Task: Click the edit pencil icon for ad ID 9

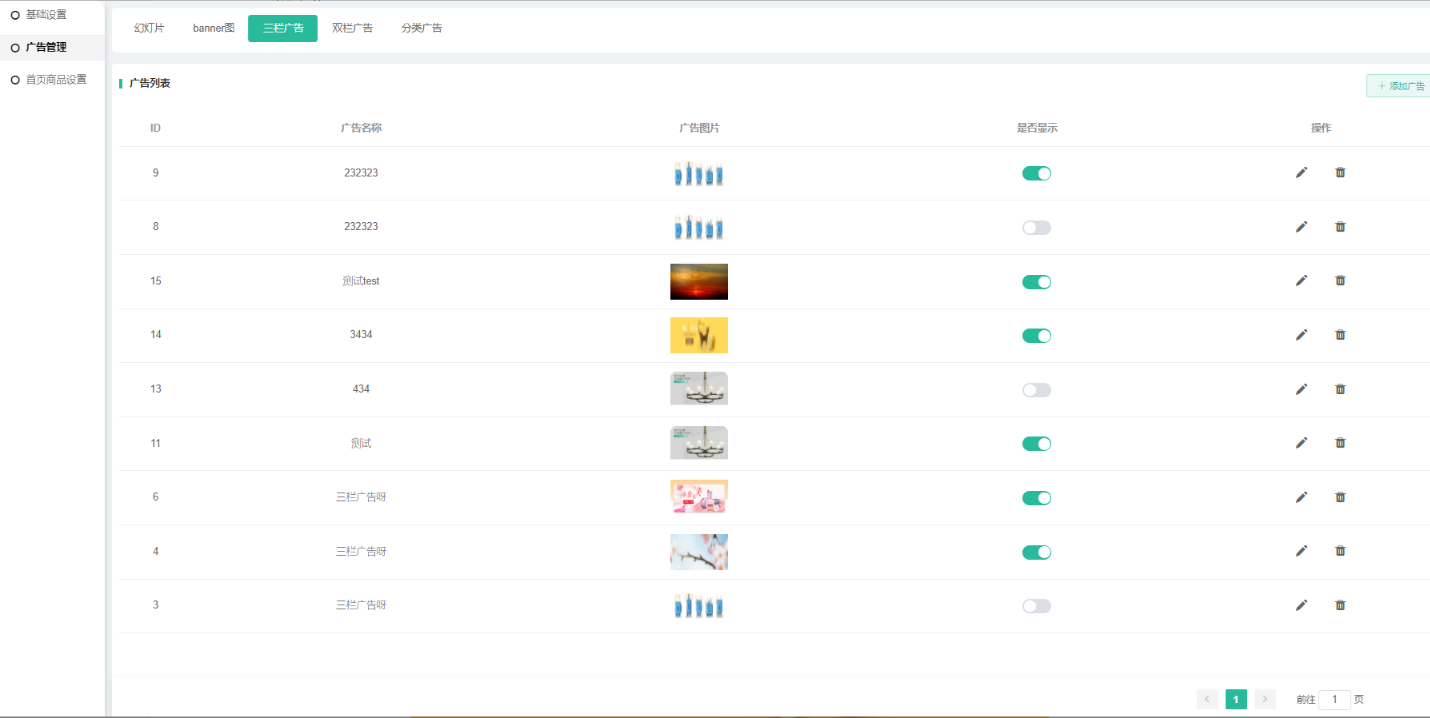Action: [x=1301, y=173]
